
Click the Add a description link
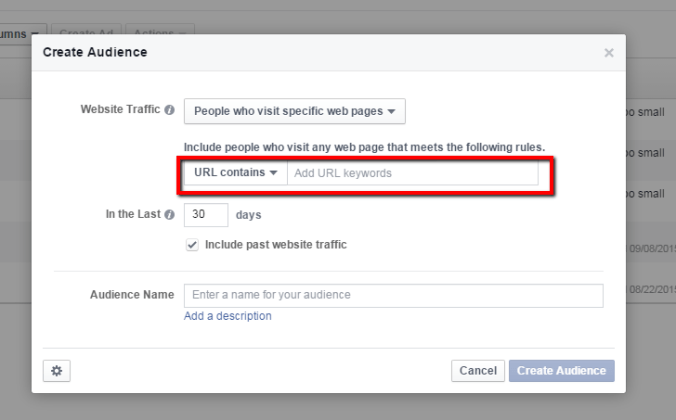pyautogui.click(x=227, y=316)
